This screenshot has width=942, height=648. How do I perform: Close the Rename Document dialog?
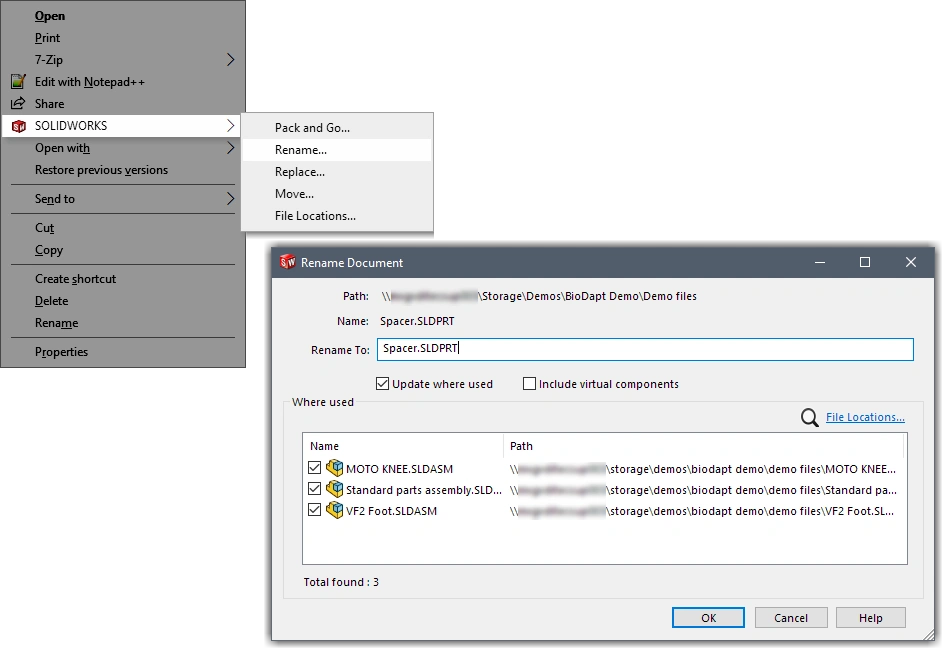[911, 262]
